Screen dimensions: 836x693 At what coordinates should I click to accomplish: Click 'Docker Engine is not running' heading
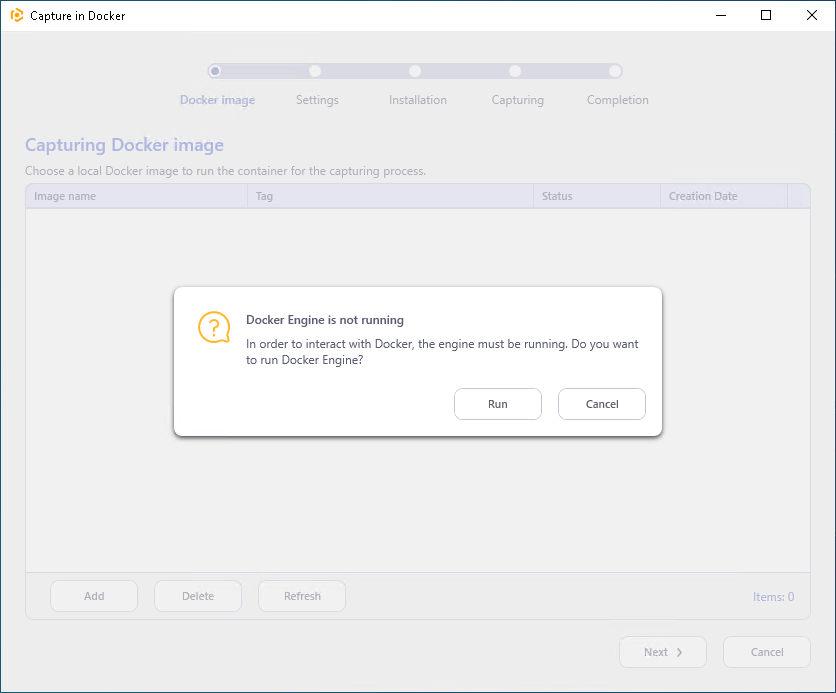(x=325, y=320)
